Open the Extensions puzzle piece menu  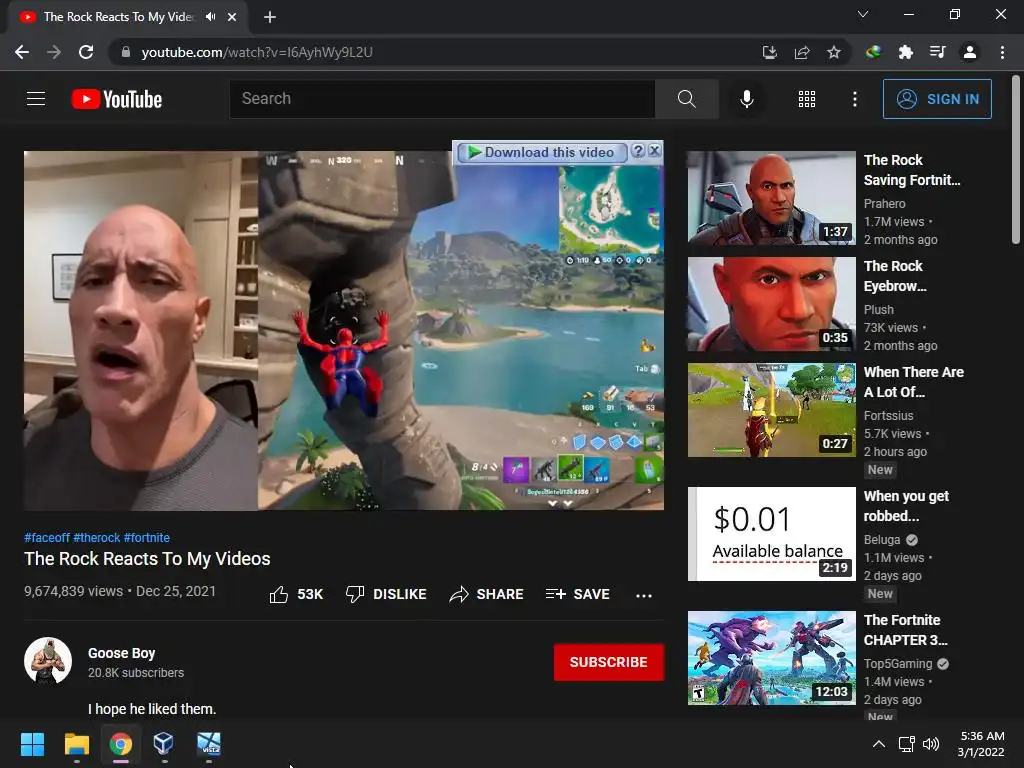pyautogui.click(x=905, y=52)
